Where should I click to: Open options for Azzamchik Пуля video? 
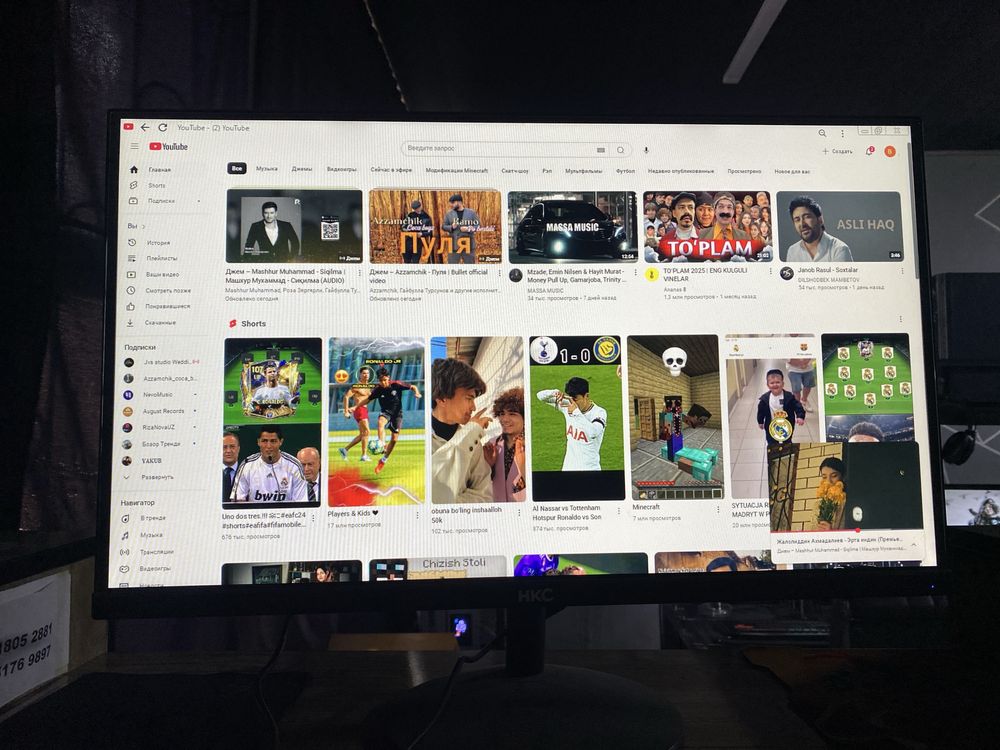point(500,272)
